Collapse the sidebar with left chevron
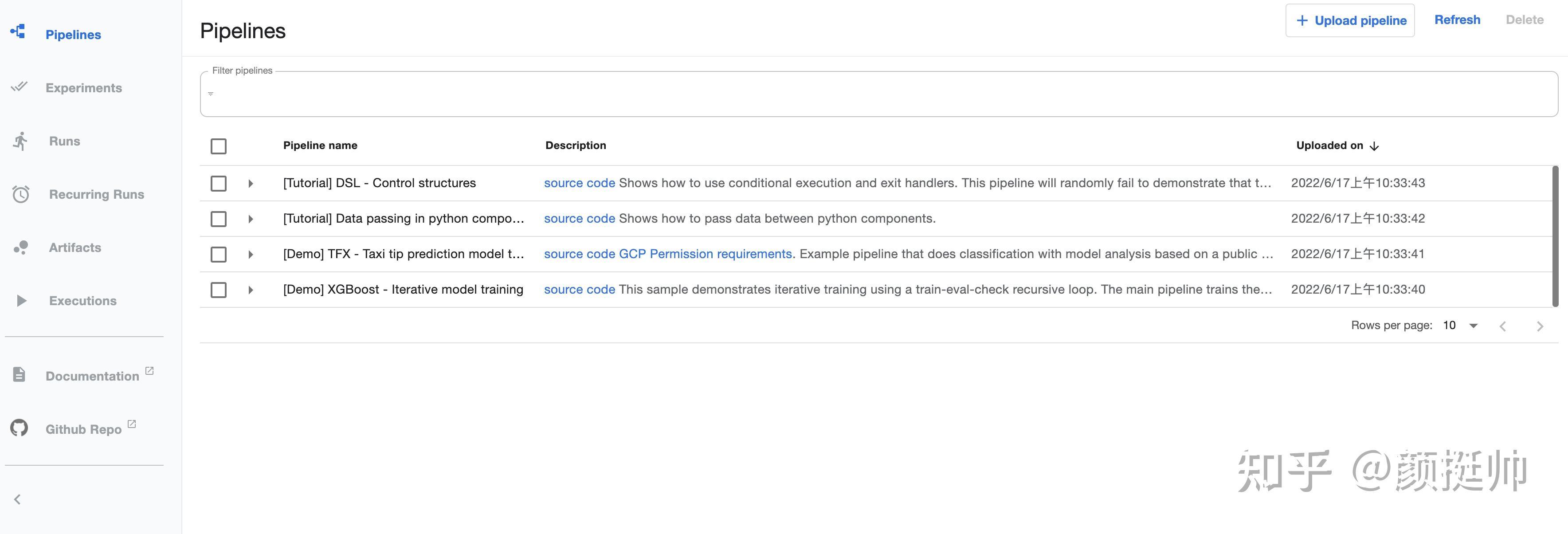 point(18,500)
